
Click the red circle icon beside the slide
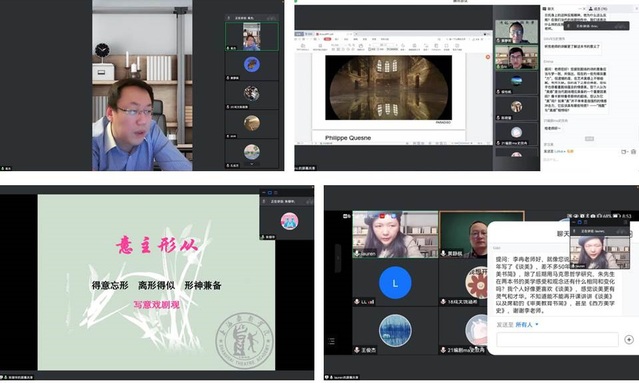[488, 57]
